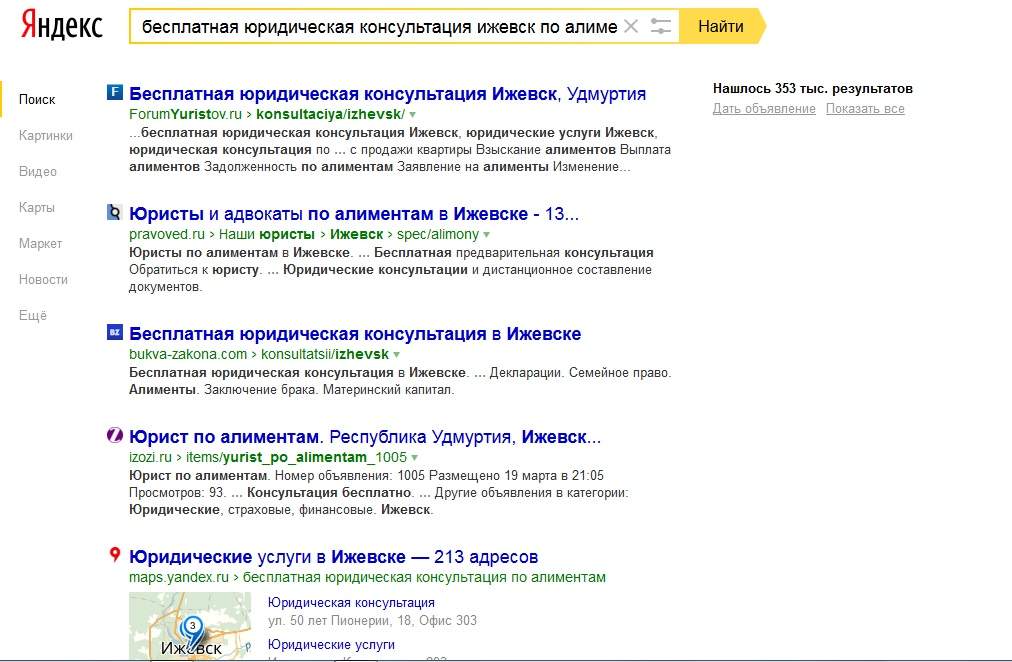Open result 'Юристы и адвокаты по алиментам в Ижевске'

[354, 214]
